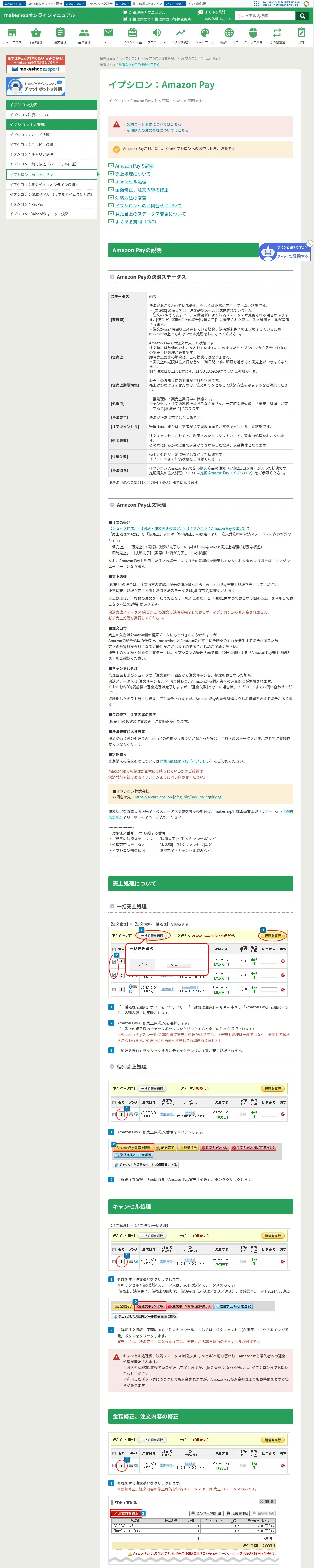This screenshot has width=314, height=1568.
Task: Click the 旧管理画面と新管理画面の導線変更点 link
Action: tap(157, 19)
